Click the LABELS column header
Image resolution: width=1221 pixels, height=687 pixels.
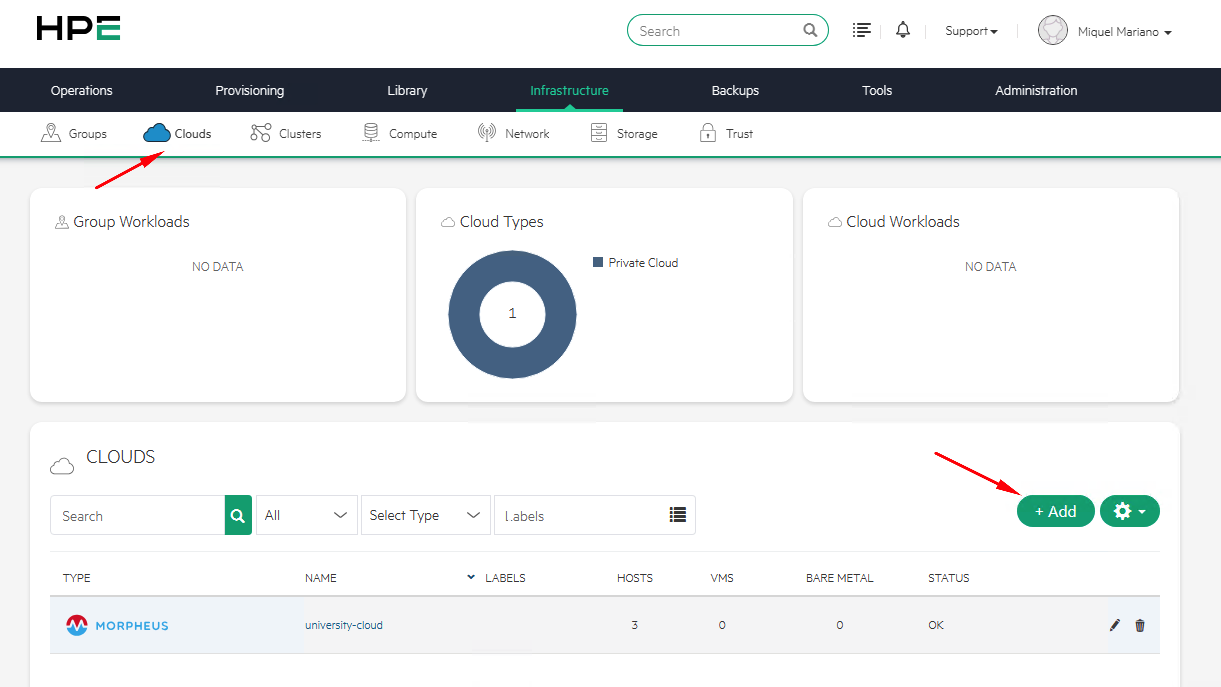(x=505, y=578)
